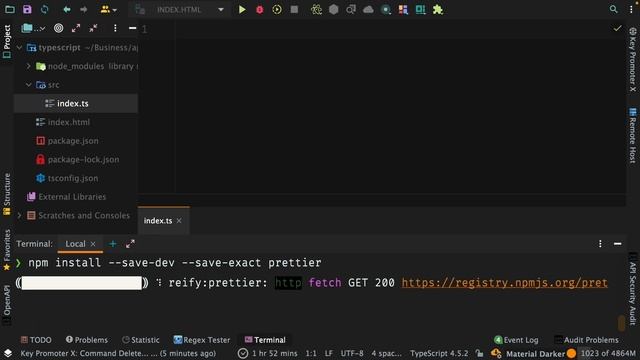Select package-lock.json file
Screen dimensions: 640x360
tap(83, 160)
